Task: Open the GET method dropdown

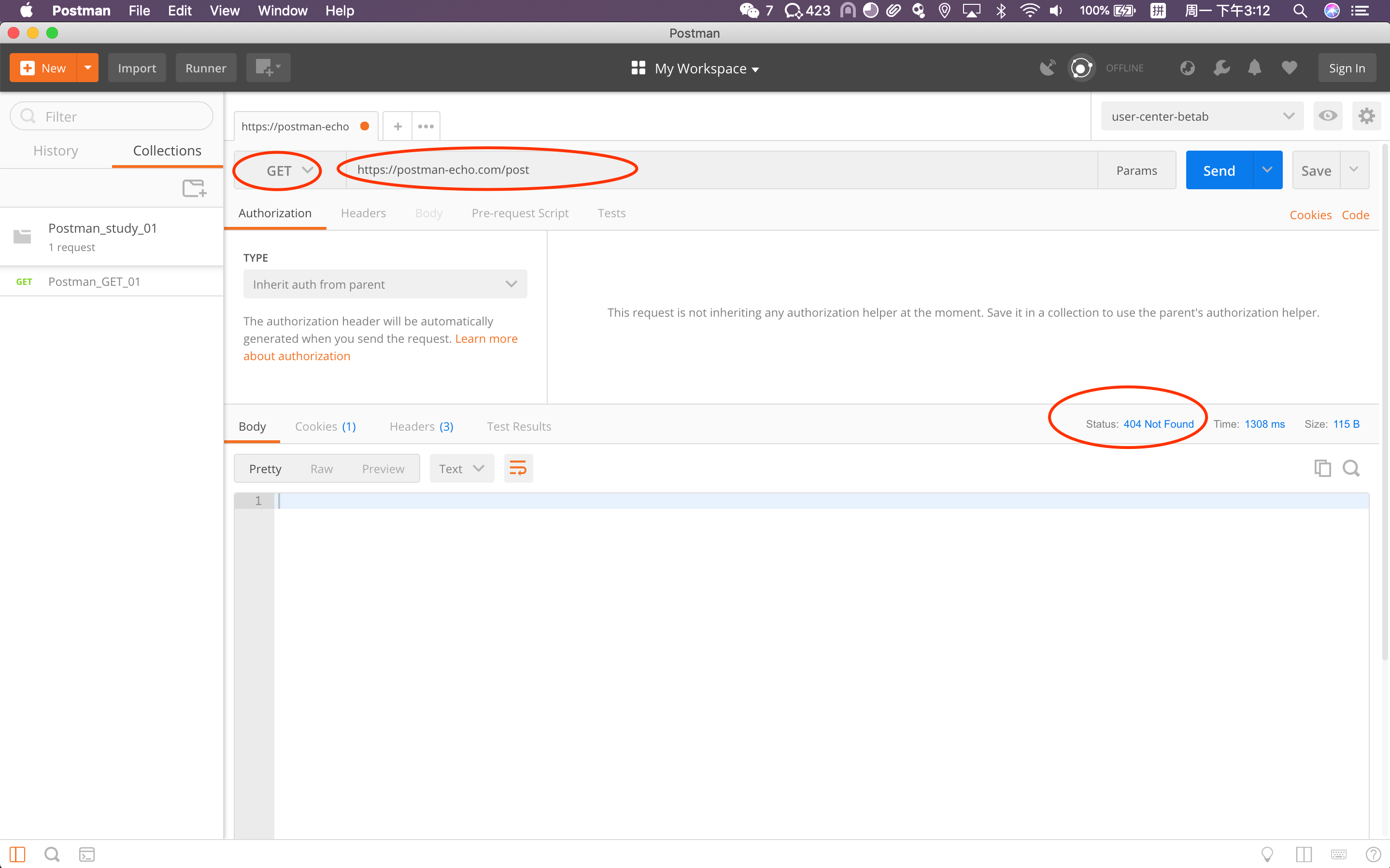Action: (289, 170)
